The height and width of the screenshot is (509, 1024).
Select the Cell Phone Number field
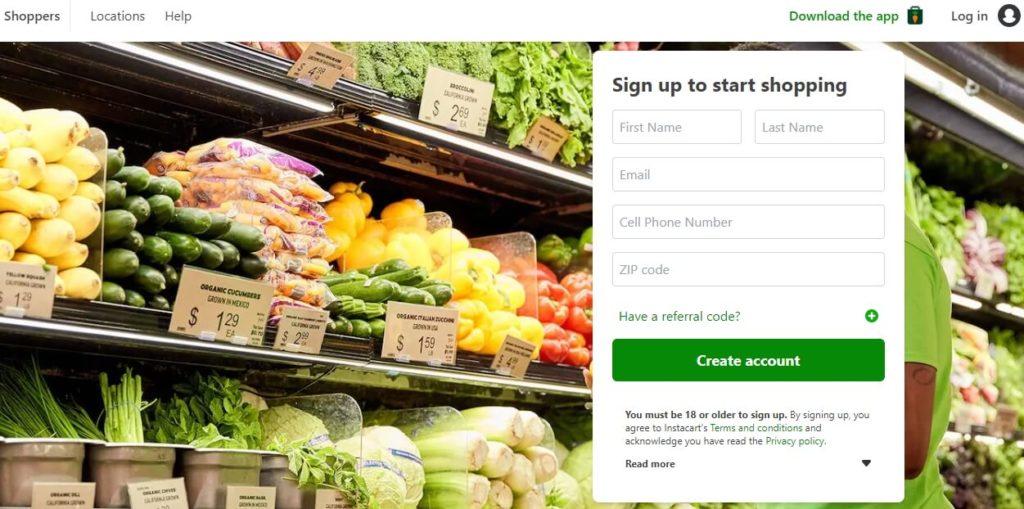point(748,222)
